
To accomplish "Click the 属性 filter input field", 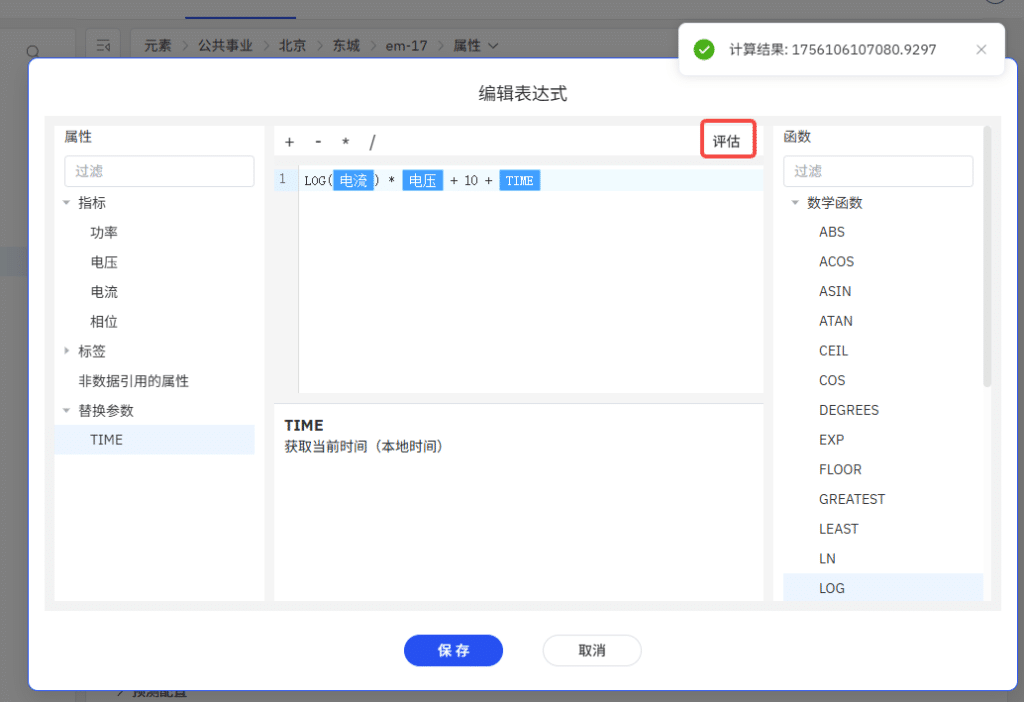I will (158, 171).
